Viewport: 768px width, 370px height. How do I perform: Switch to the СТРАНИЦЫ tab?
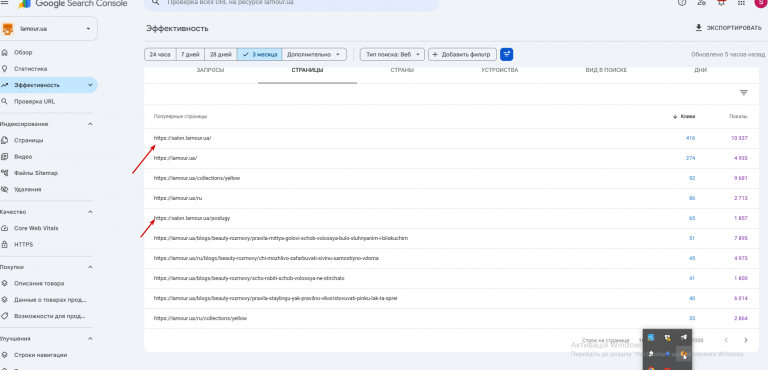(x=307, y=70)
